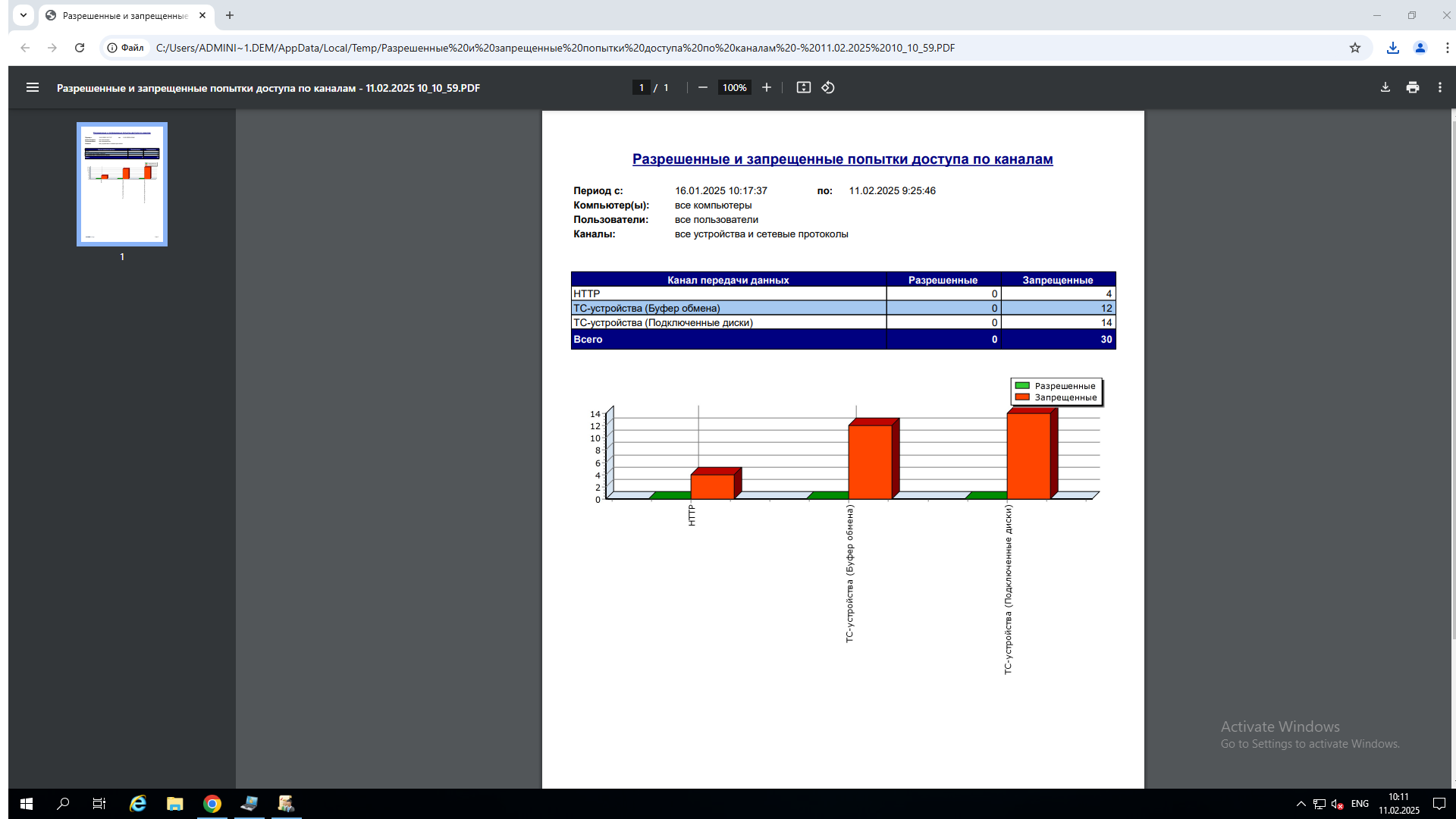Screen dimensions: 1456x819
Task: Rotate the document counterclockwise
Action: pos(828,88)
